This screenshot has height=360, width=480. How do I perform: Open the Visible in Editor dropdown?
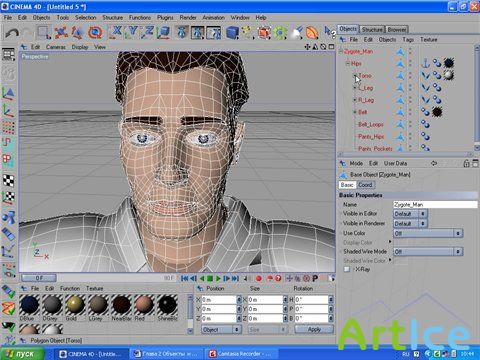[410, 214]
